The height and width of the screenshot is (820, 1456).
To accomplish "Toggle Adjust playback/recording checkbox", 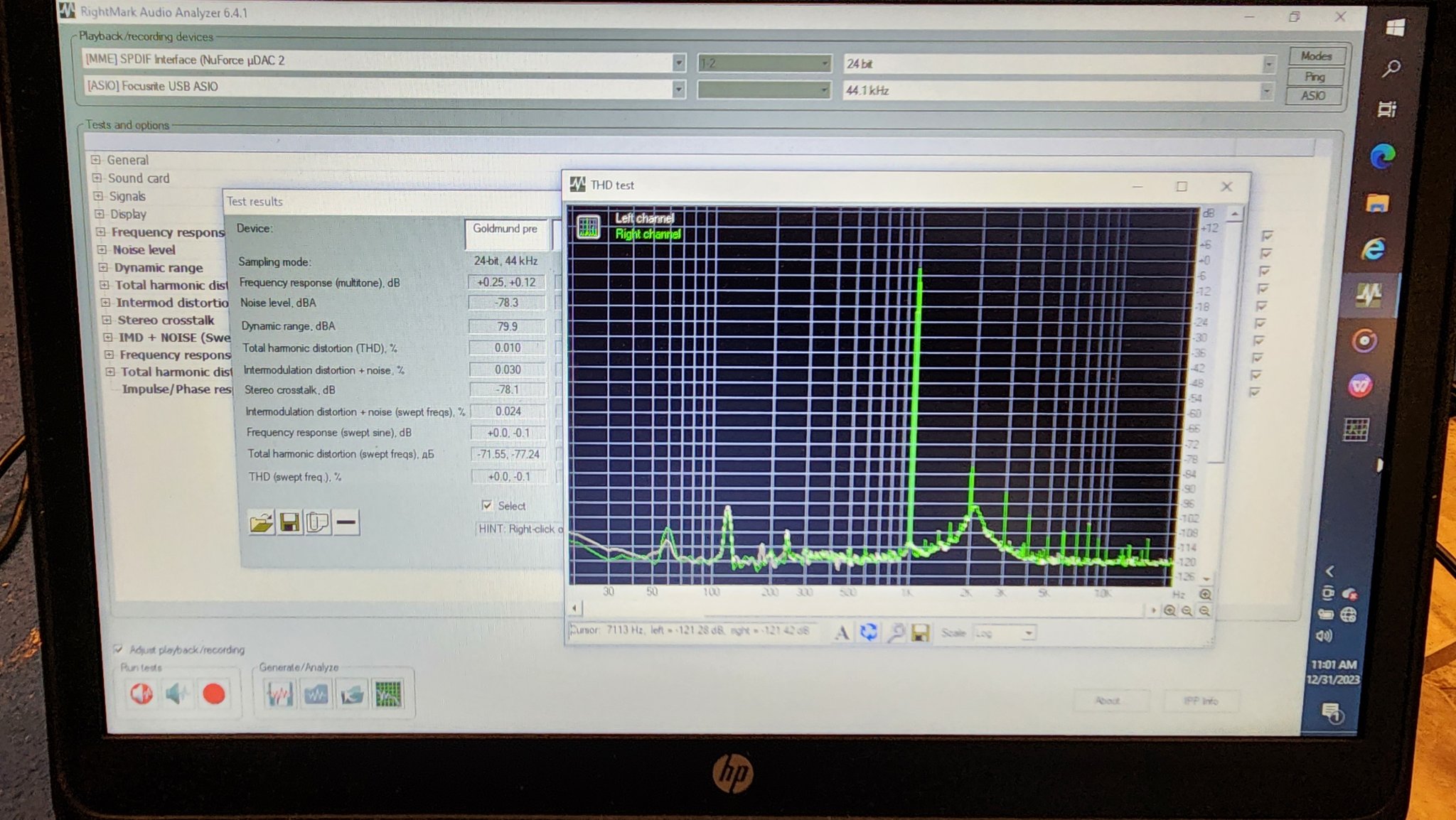I will coord(118,649).
